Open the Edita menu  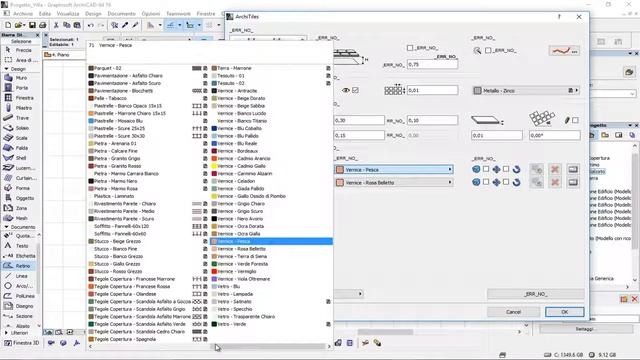click(x=44, y=14)
